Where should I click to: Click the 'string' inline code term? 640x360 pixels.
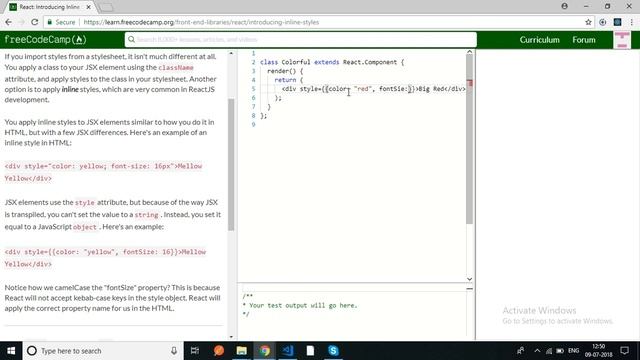[x=146, y=215]
